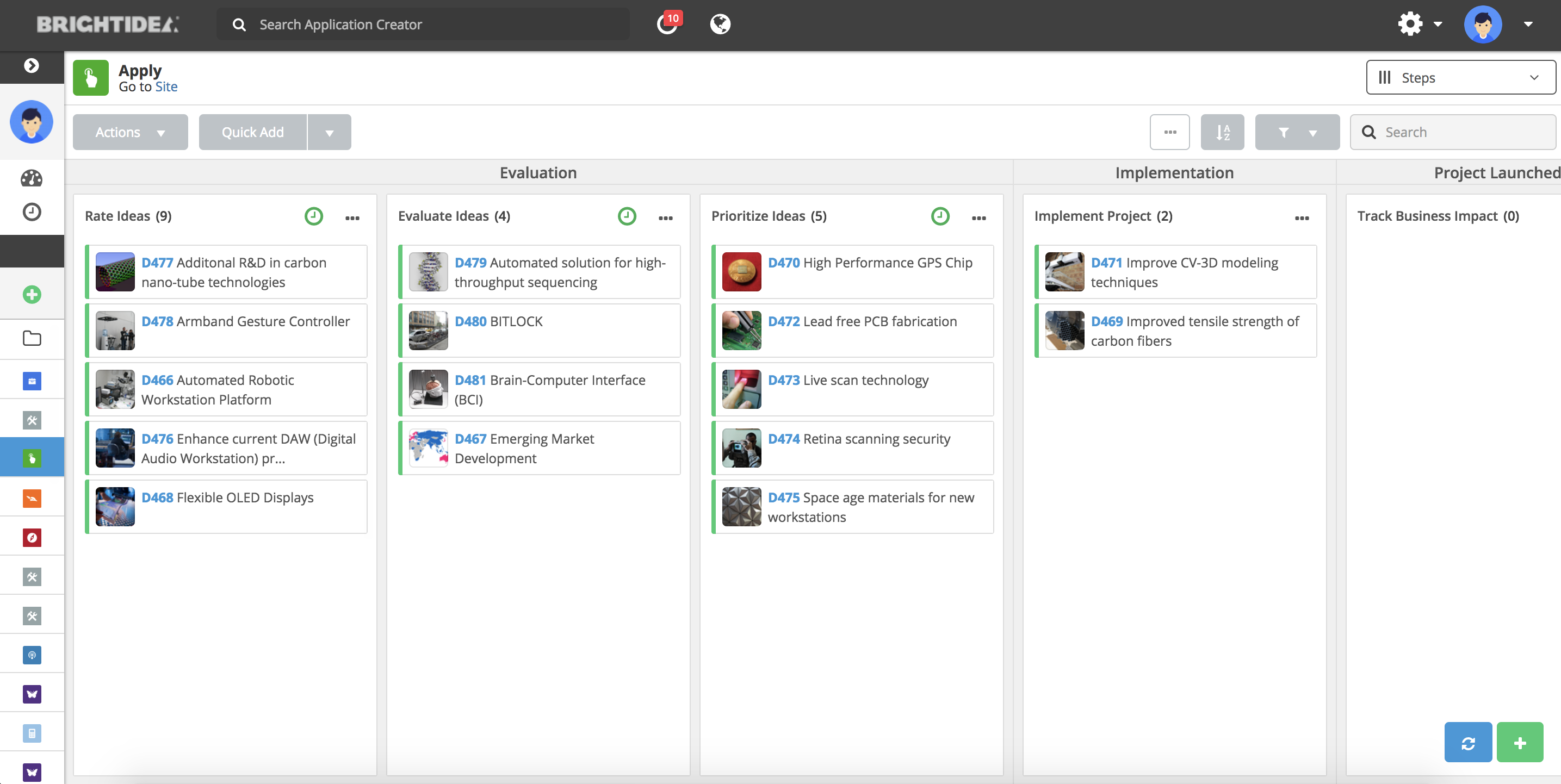
Task: Open the dashboard gauge icon in sidebar
Action: [x=32, y=178]
